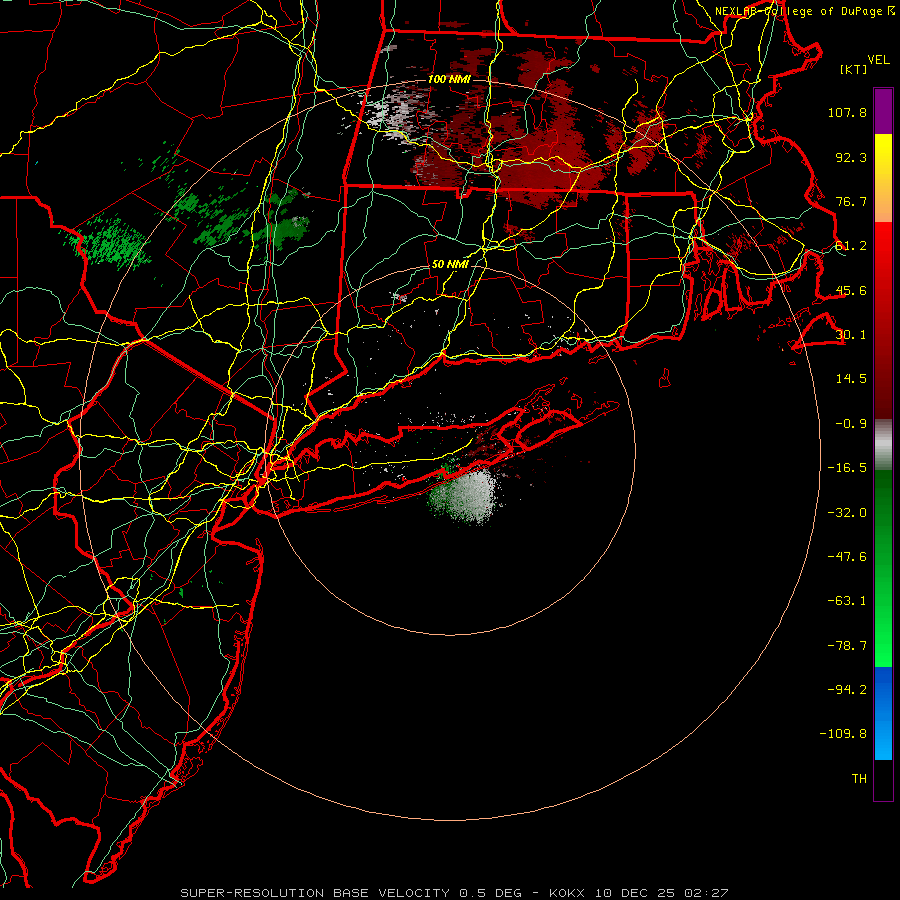Select the -32.0 legend value

847,512
